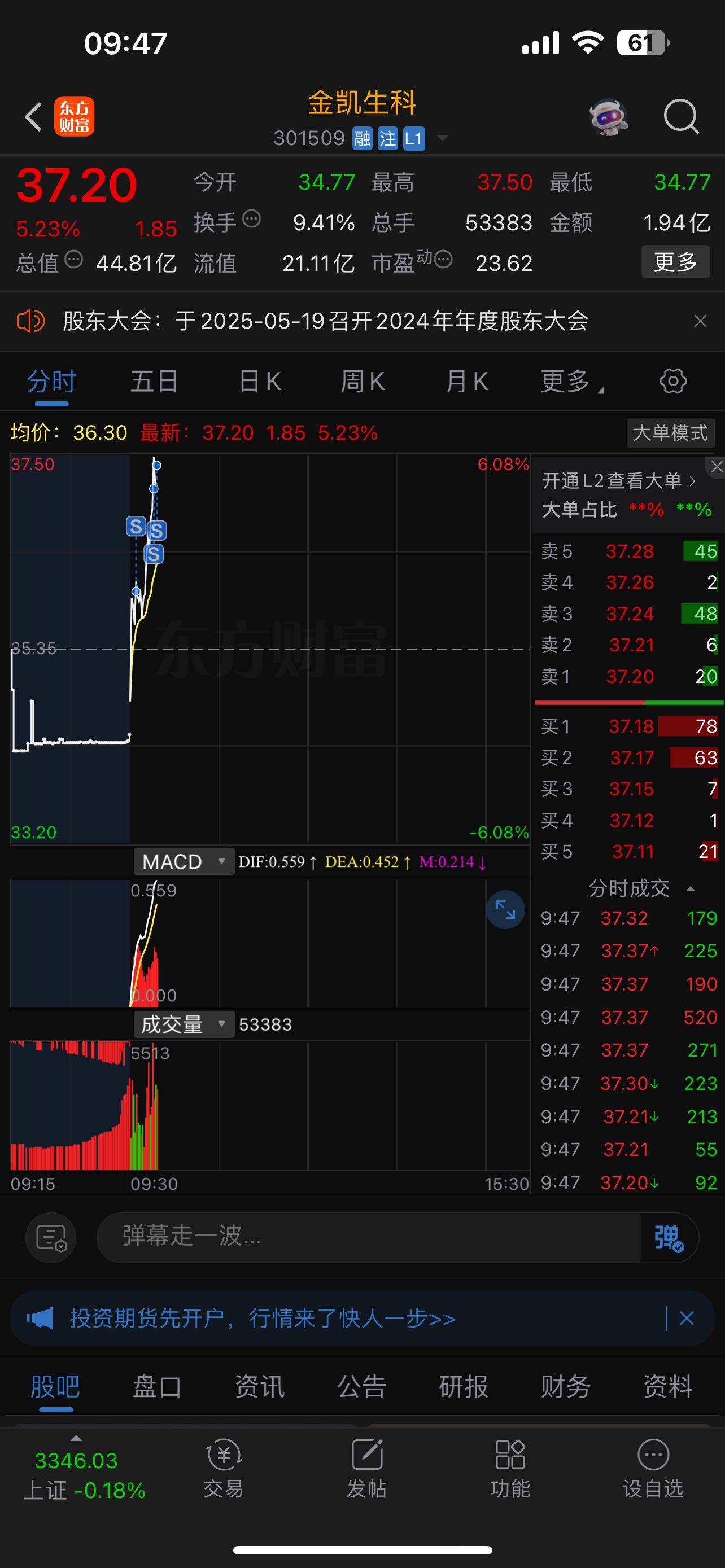This screenshot has height=1568, width=725.
Task: Select 买5 order row at 37.11
Action: [628, 852]
